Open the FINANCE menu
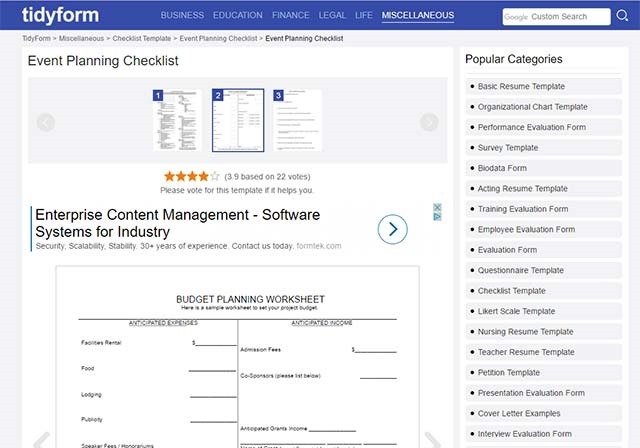The image size is (640, 448). 291,16
